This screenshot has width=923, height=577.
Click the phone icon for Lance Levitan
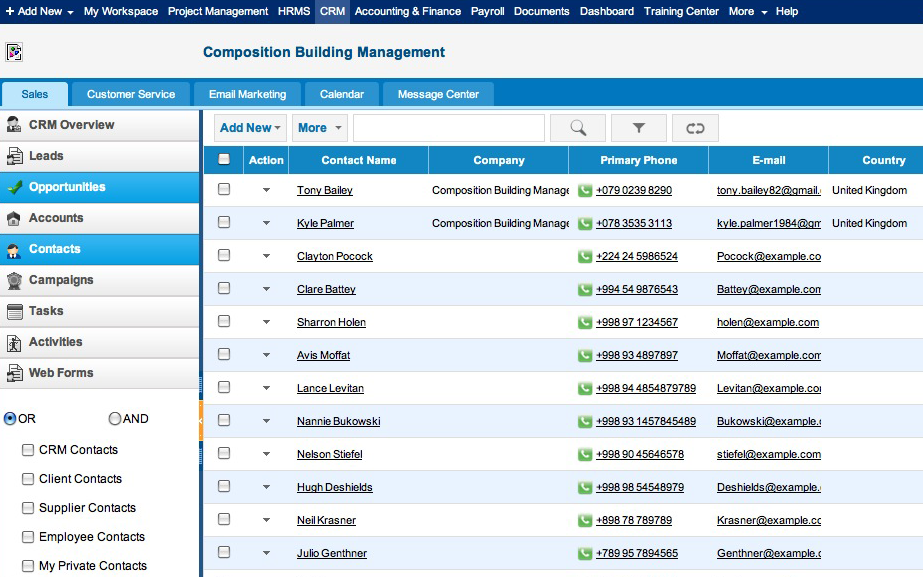point(585,389)
